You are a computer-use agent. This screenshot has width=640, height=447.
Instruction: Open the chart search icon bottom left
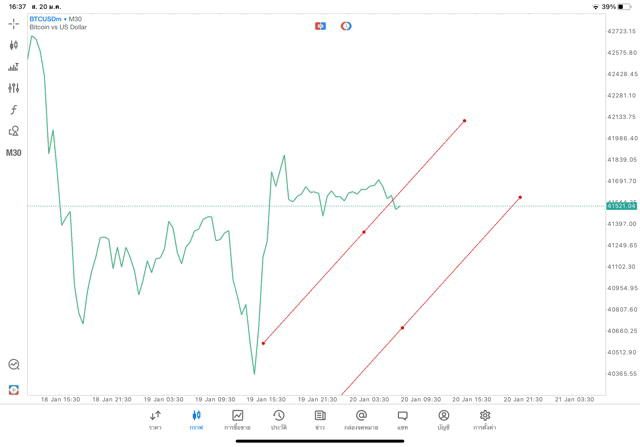pos(14,365)
